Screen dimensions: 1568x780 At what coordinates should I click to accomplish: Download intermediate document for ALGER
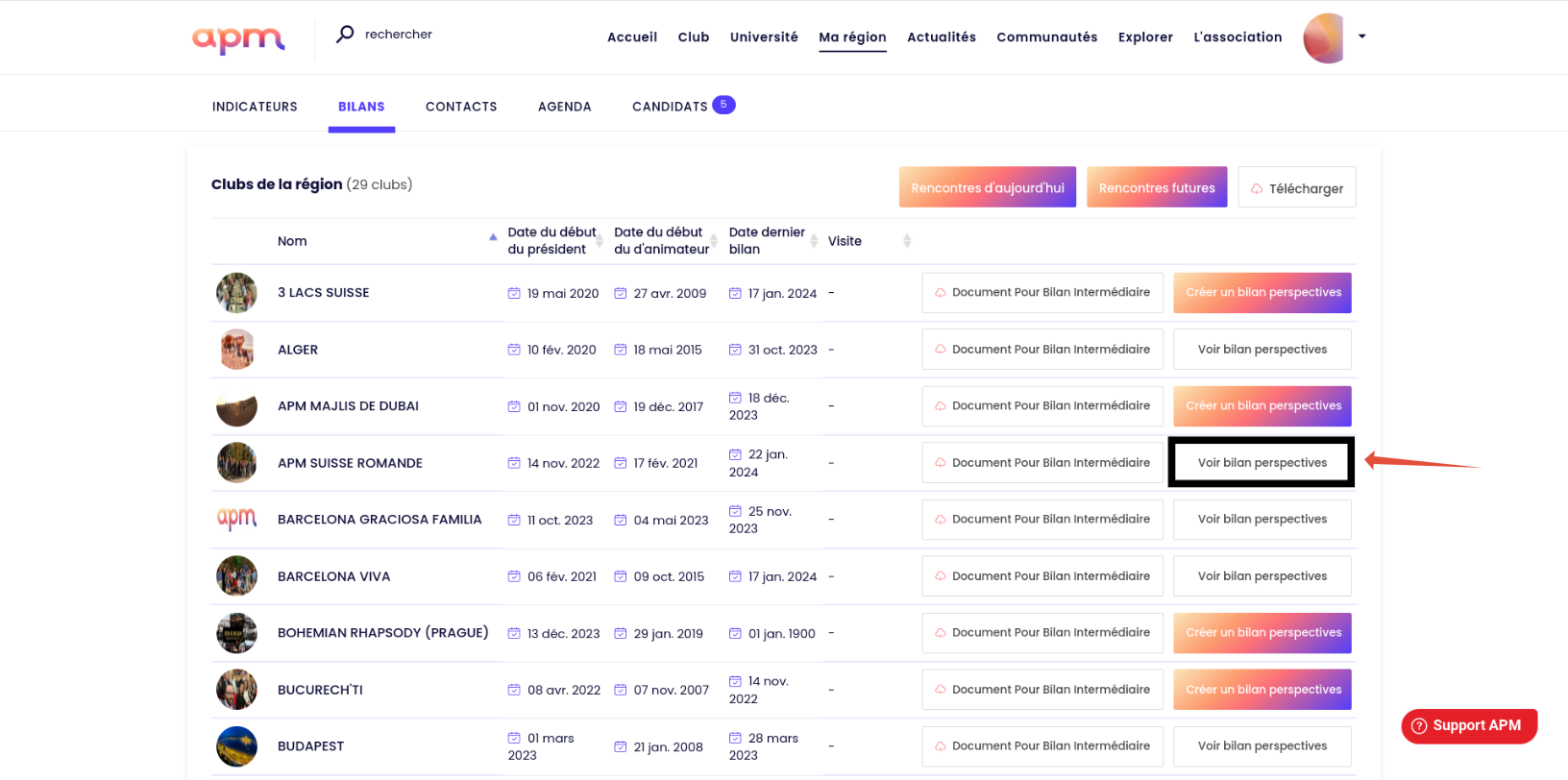click(x=1042, y=350)
